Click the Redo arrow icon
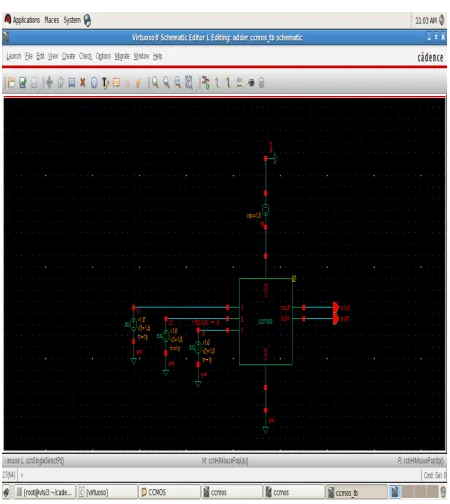Screen dimensions: 450x504 tap(139, 83)
